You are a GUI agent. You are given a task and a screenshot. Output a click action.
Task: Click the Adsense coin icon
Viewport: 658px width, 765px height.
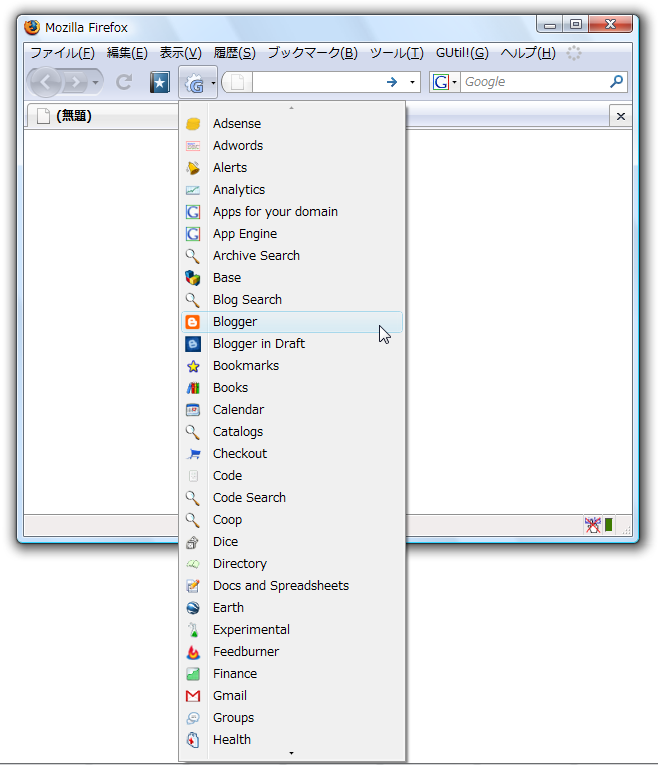(193, 124)
